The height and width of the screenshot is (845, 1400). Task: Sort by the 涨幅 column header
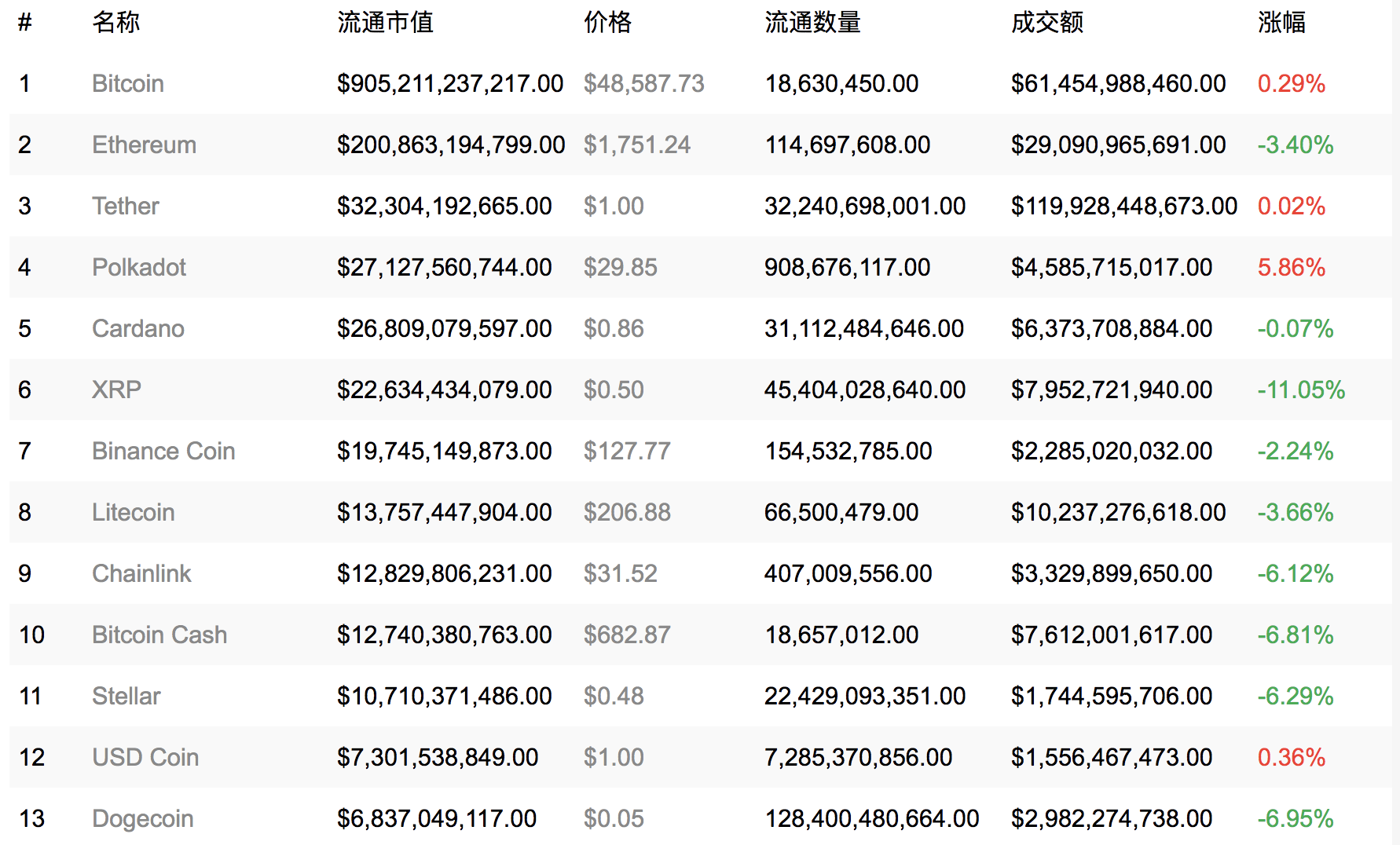tap(1281, 22)
